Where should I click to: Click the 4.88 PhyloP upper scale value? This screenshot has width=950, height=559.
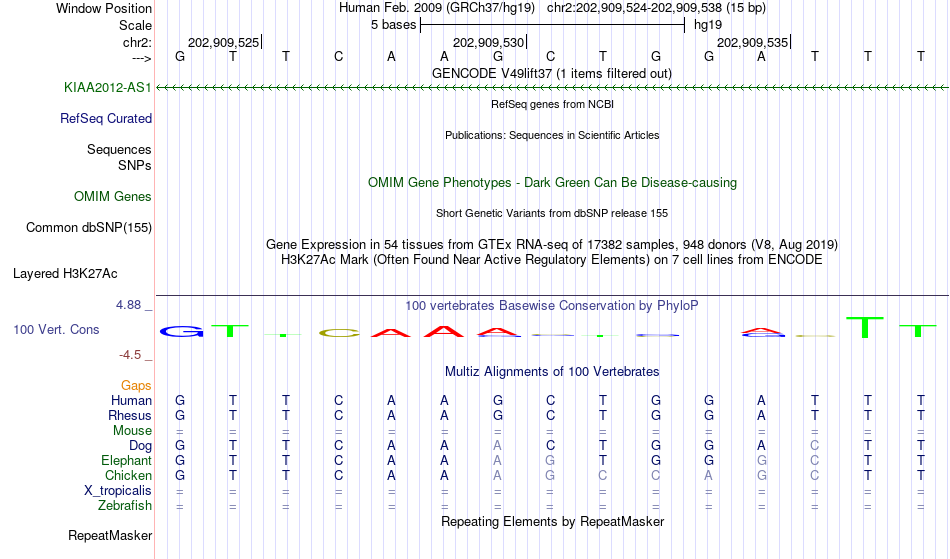pyautogui.click(x=128, y=305)
